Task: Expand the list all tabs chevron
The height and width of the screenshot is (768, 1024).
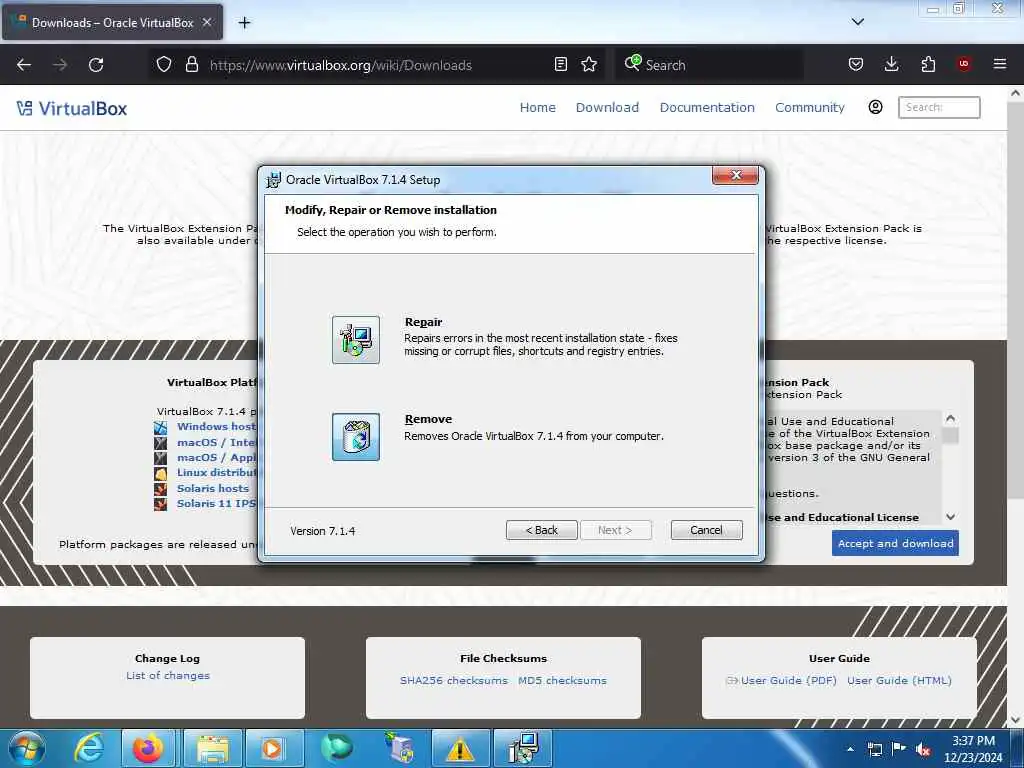Action: click(857, 22)
